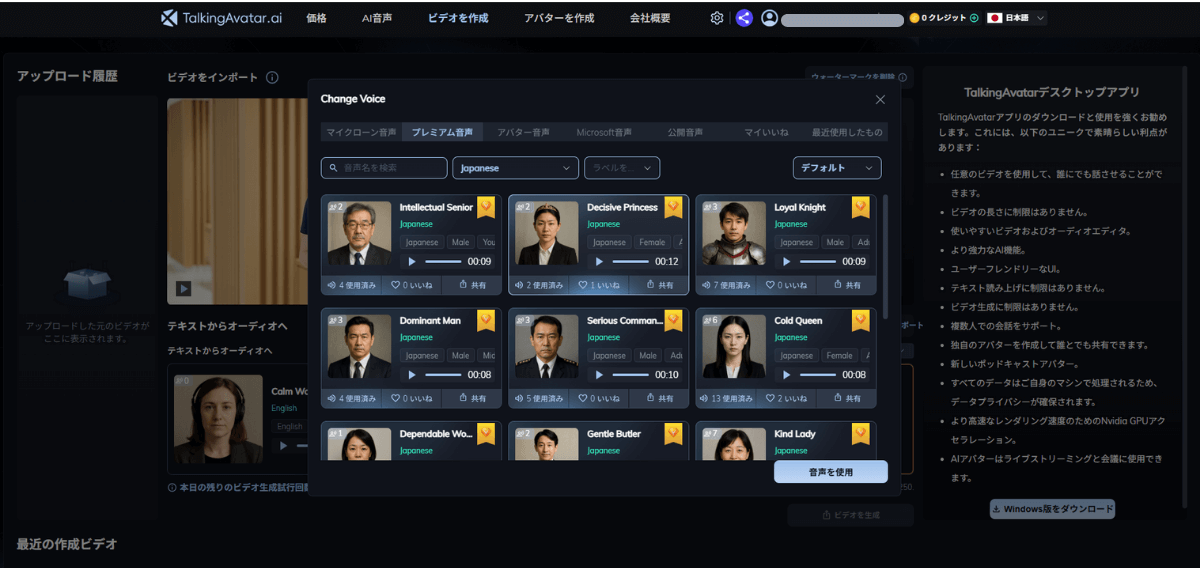This screenshot has width=1200, height=568.
Task: Play the Intellectual Senior voice preview
Action: tap(412, 262)
